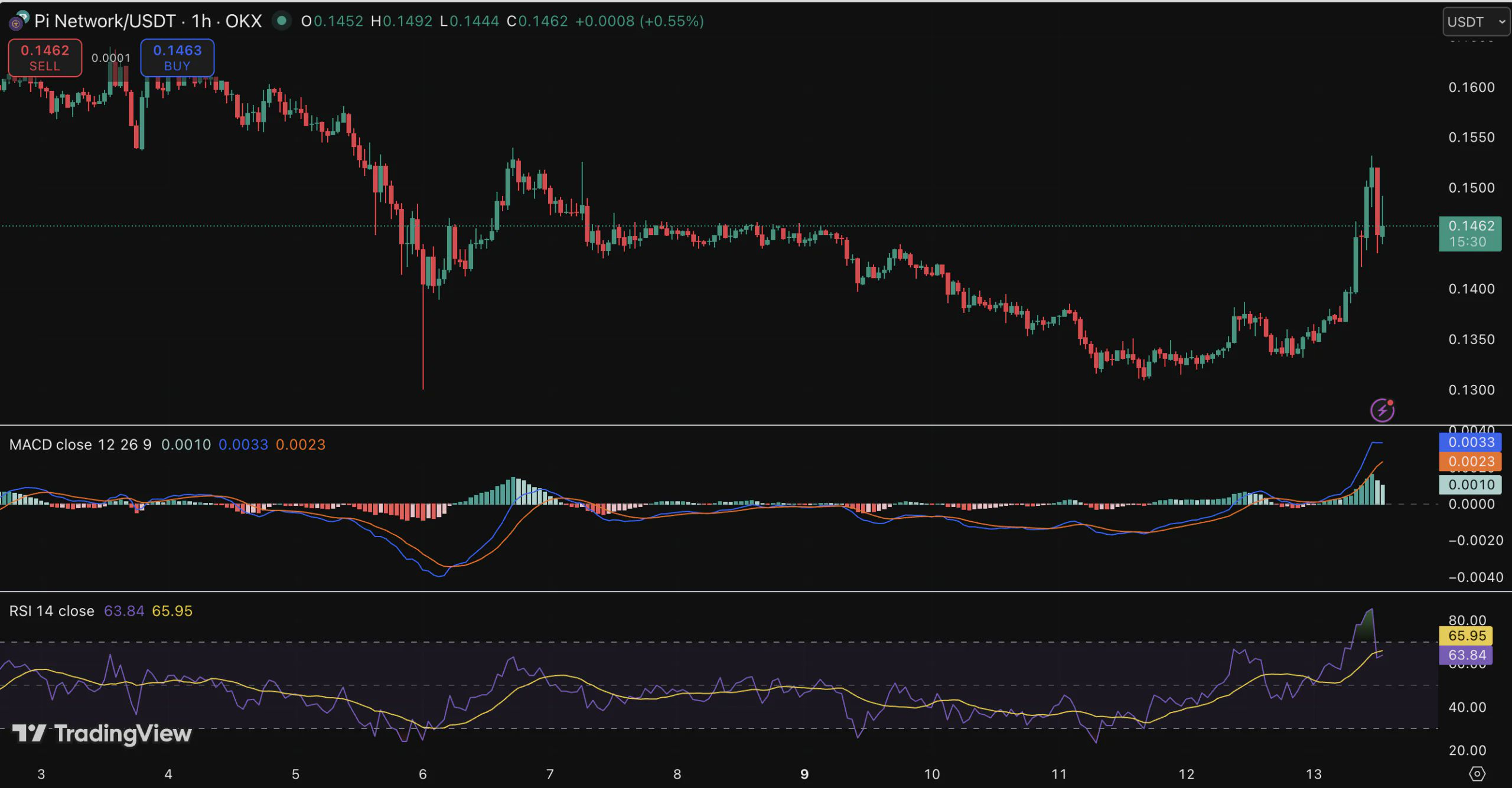The height and width of the screenshot is (788, 1512).
Task: Open chart settings hexagon gear icon
Action: pyautogui.click(x=1477, y=773)
